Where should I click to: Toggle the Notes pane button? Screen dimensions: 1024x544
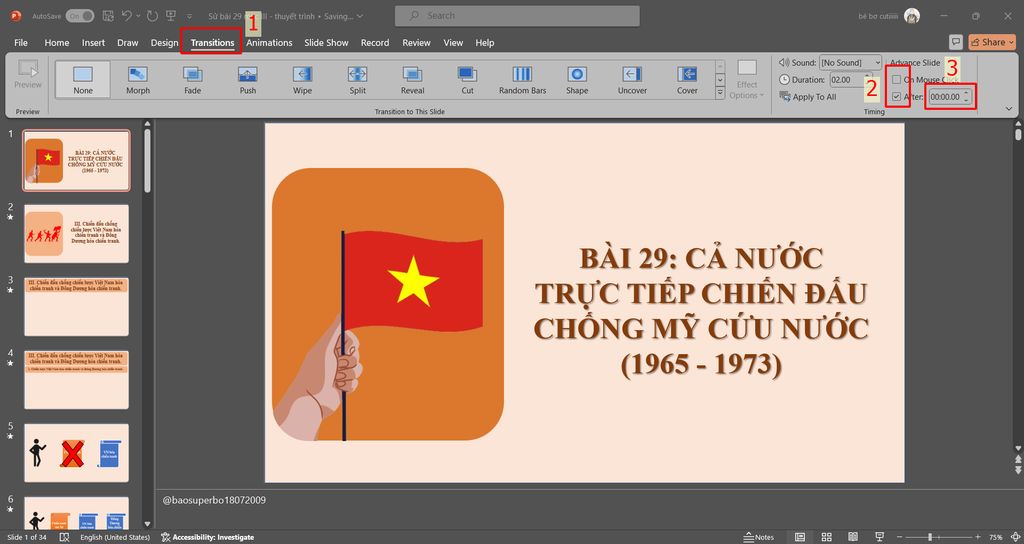click(x=759, y=537)
